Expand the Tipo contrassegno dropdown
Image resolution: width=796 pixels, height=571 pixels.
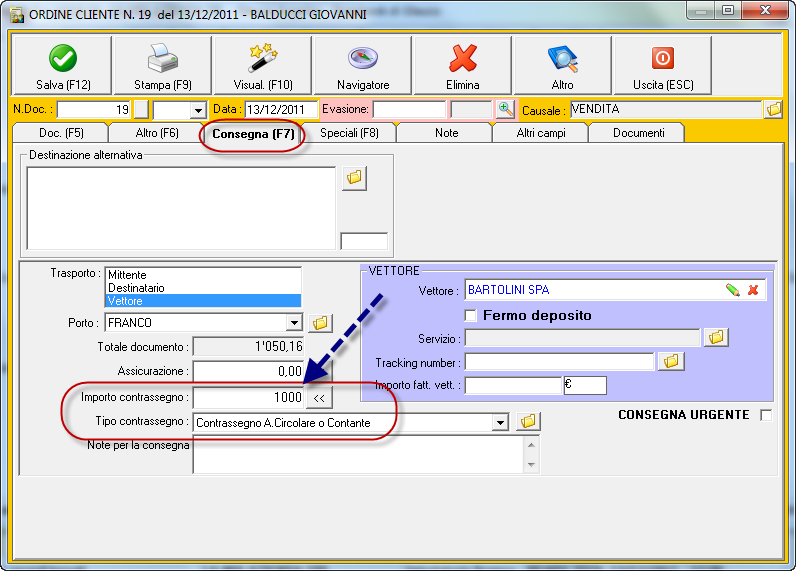(x=501, y=422)
